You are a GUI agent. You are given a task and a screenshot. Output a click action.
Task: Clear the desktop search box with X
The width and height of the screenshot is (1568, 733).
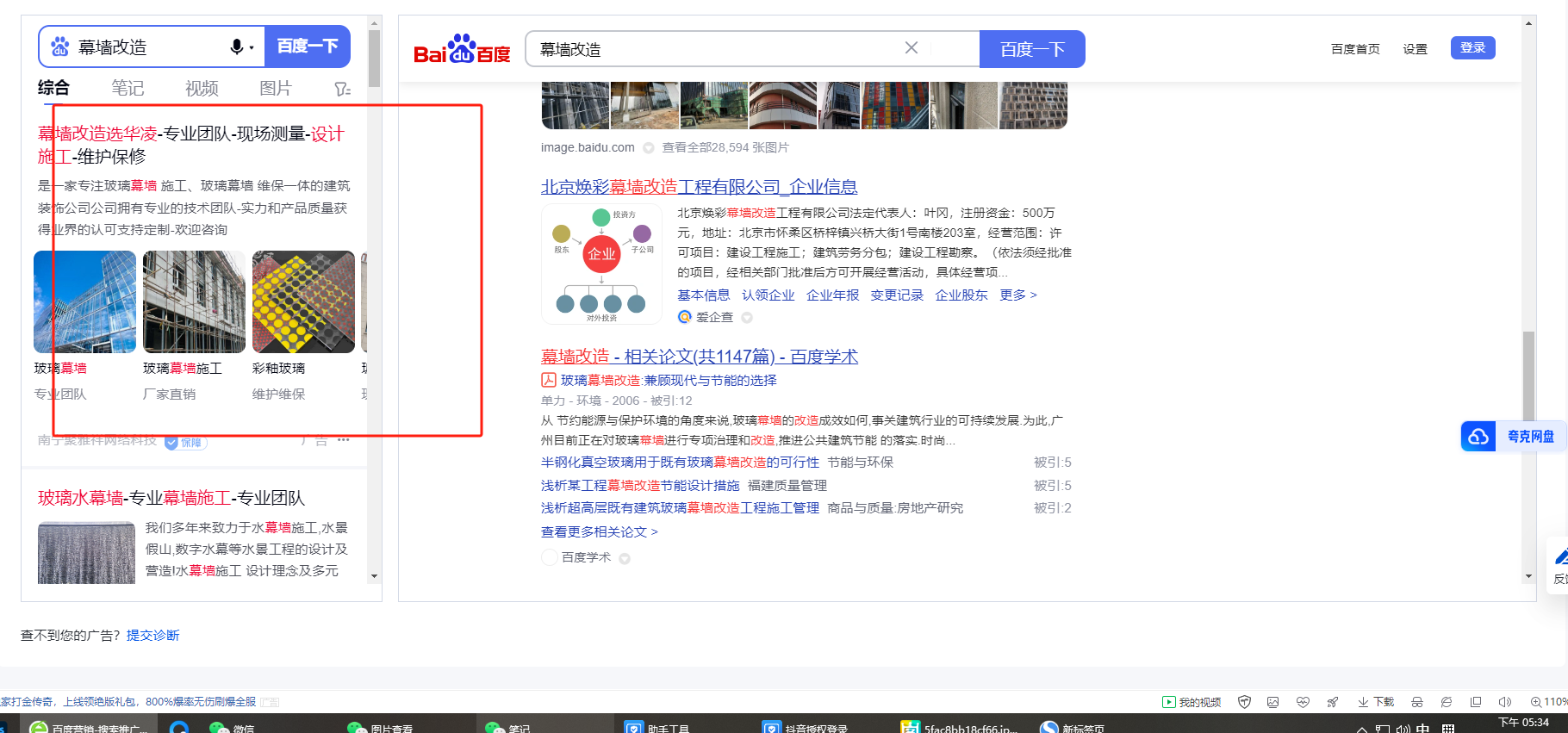(x=912, y=48)
